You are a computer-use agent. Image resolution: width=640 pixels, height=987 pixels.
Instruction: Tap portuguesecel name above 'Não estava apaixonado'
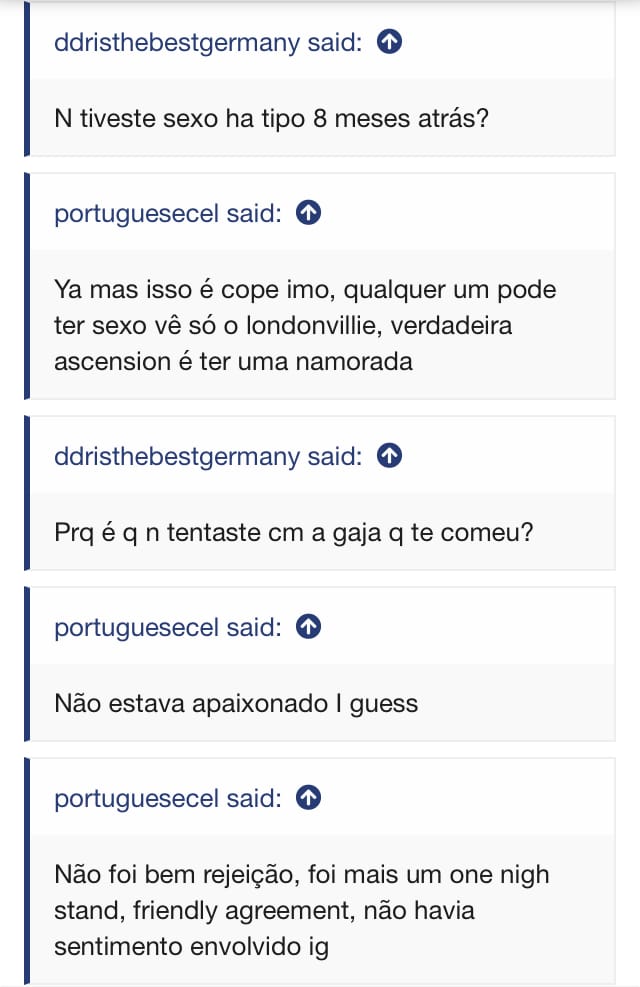click(137, 627)
